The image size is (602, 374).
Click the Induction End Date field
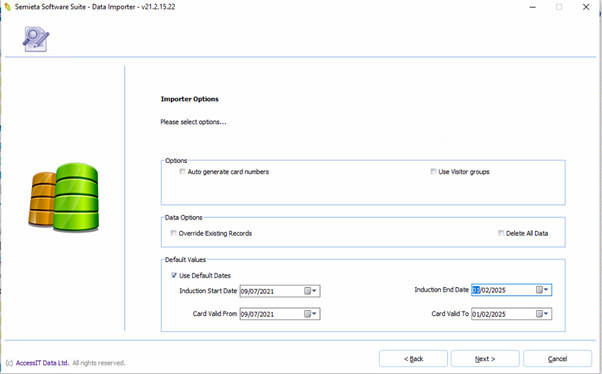point(511,290)
